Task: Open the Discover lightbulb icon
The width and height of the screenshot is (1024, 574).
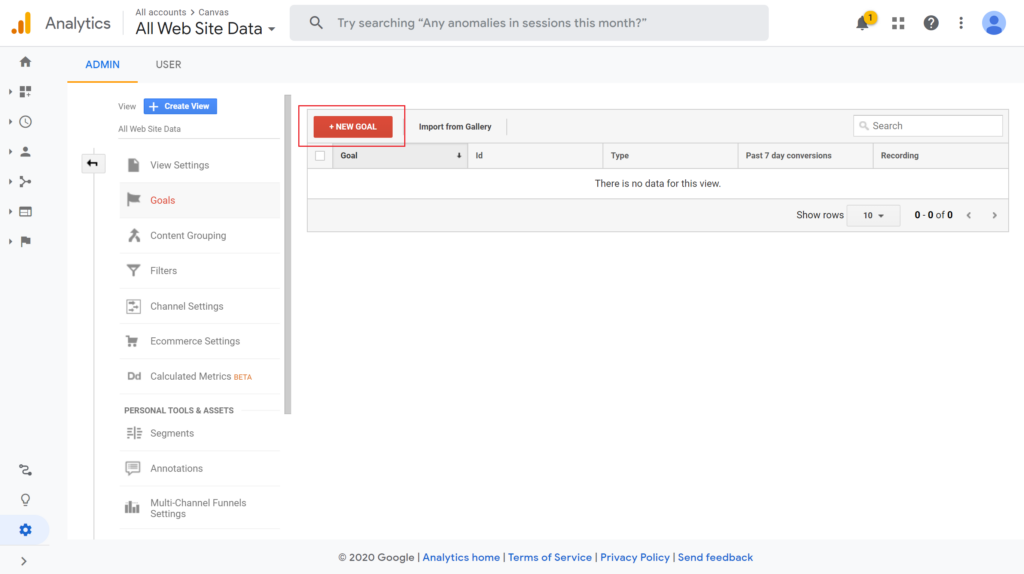Action: click(25, 500)
